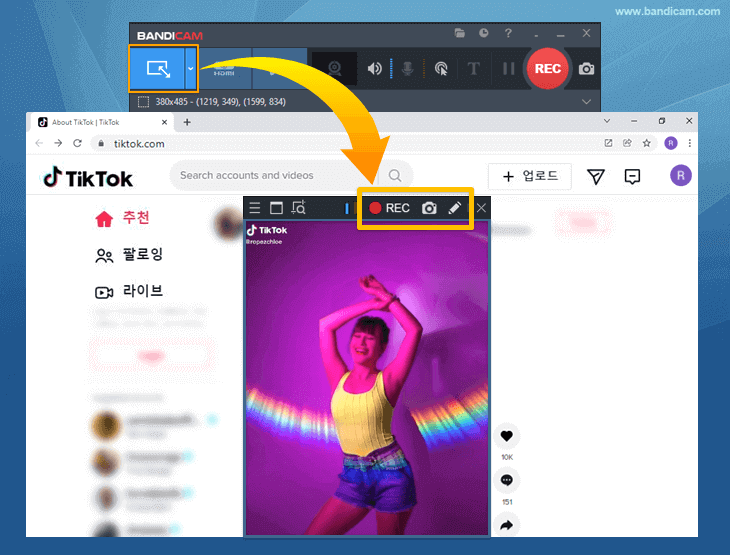
Task: Go forward in the browser
Action: tap(58, 143)
